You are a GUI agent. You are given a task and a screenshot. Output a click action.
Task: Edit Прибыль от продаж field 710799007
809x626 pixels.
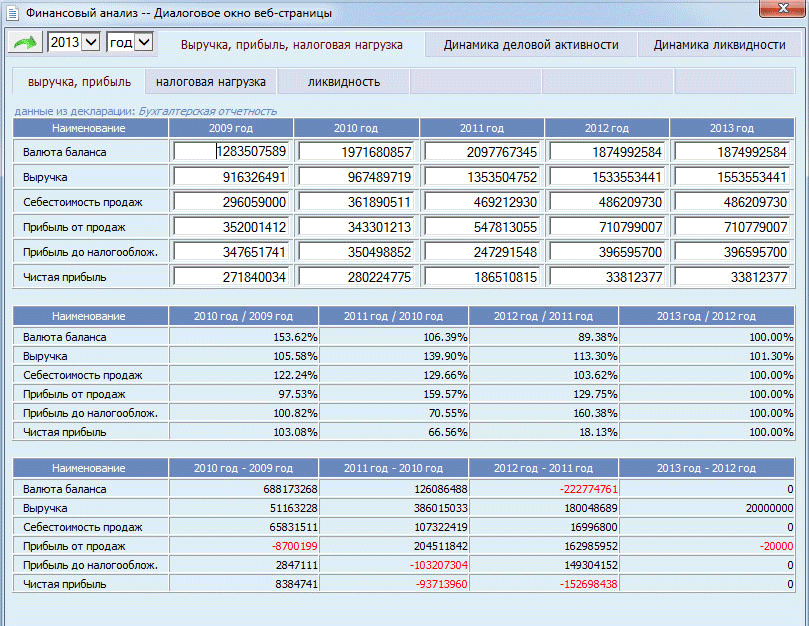[607, 227]
